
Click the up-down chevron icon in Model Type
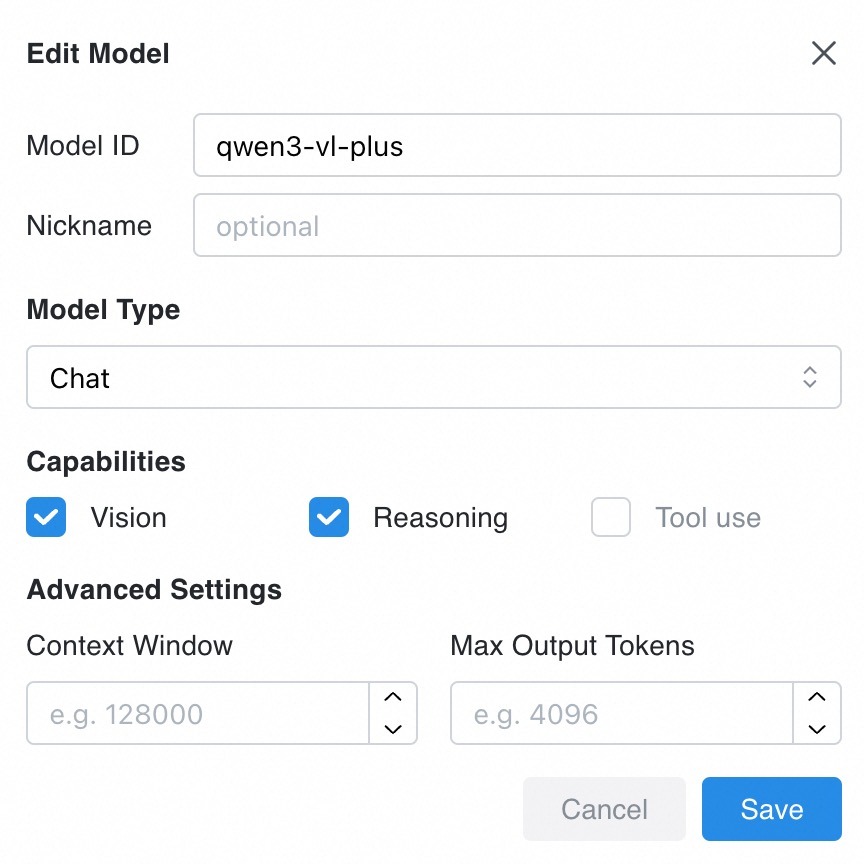click(810, 377)
